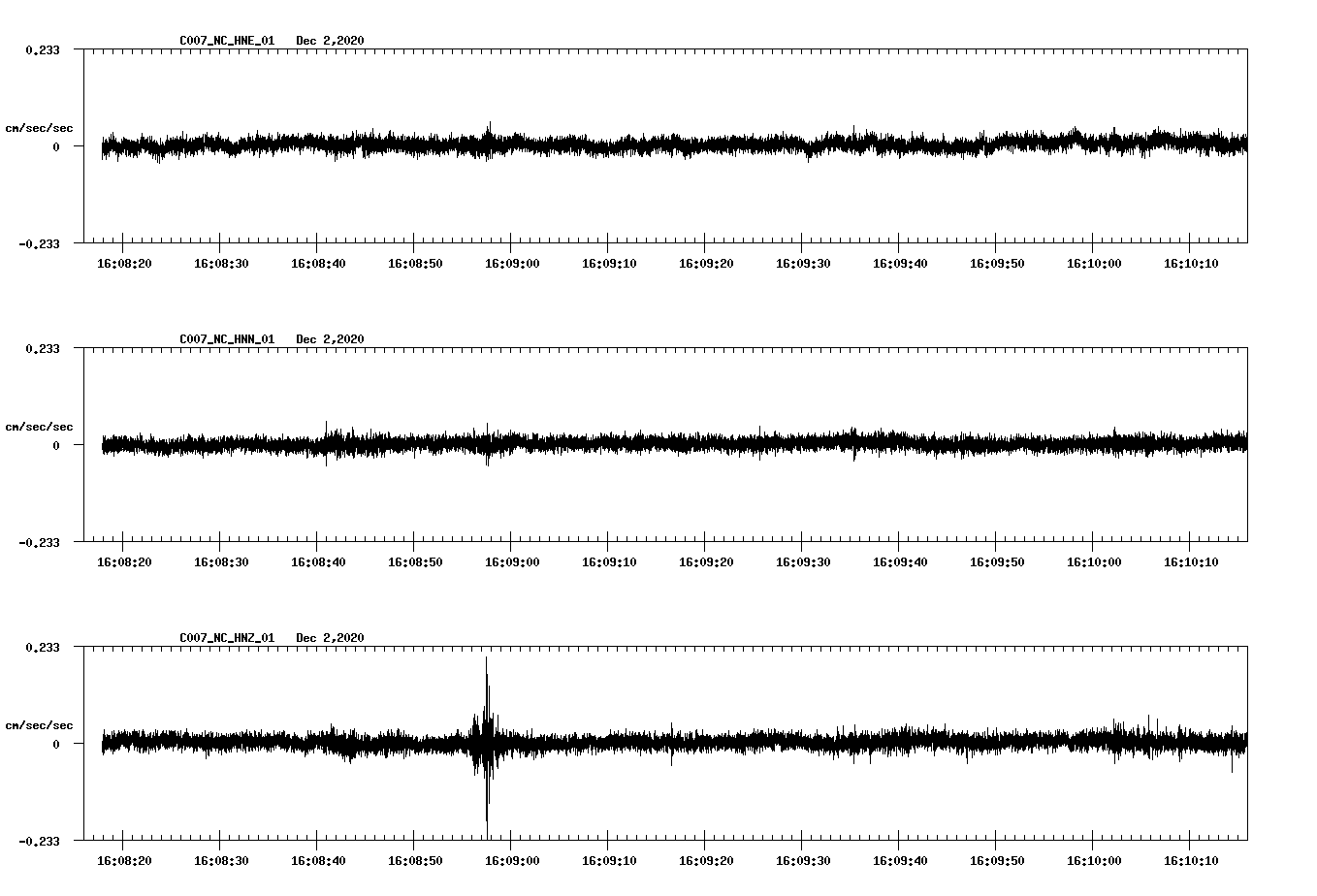Select the C007_NC_HNZ_01 channel label
Viewport: 1317px width, 896px height.
coord(225,638)
